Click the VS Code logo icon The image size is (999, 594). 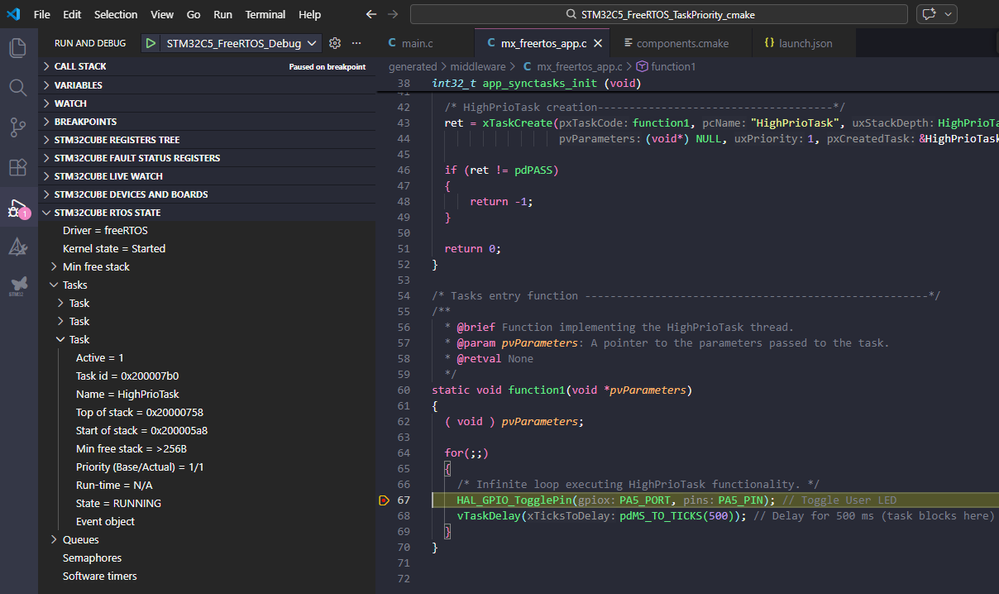pos(13,14)
